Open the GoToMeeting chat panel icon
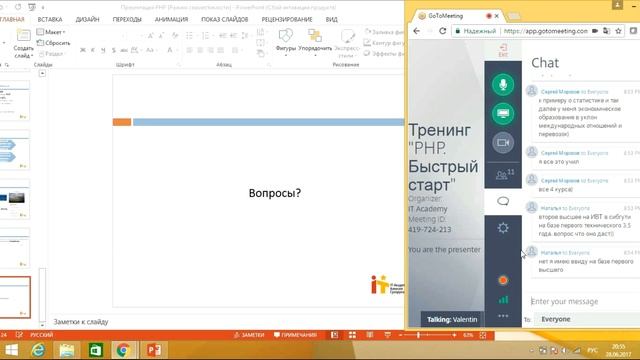The height and width of the screenshot is (360, 640). (x=503, y=201)
